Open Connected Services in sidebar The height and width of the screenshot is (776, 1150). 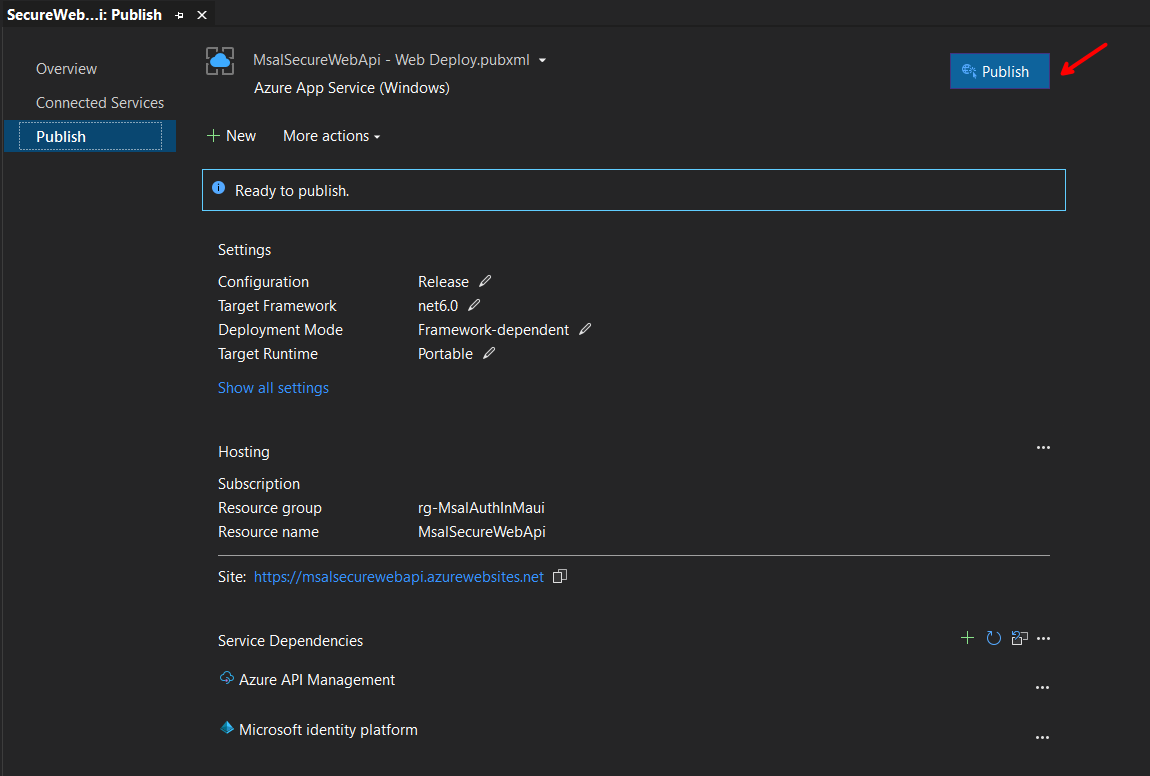[x=100, y=103]
